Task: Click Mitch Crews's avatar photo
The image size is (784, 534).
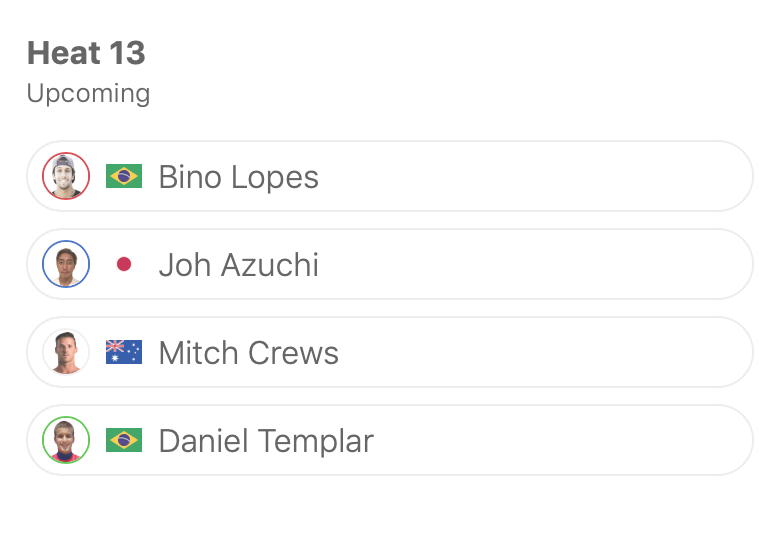Action: [66, 352]
